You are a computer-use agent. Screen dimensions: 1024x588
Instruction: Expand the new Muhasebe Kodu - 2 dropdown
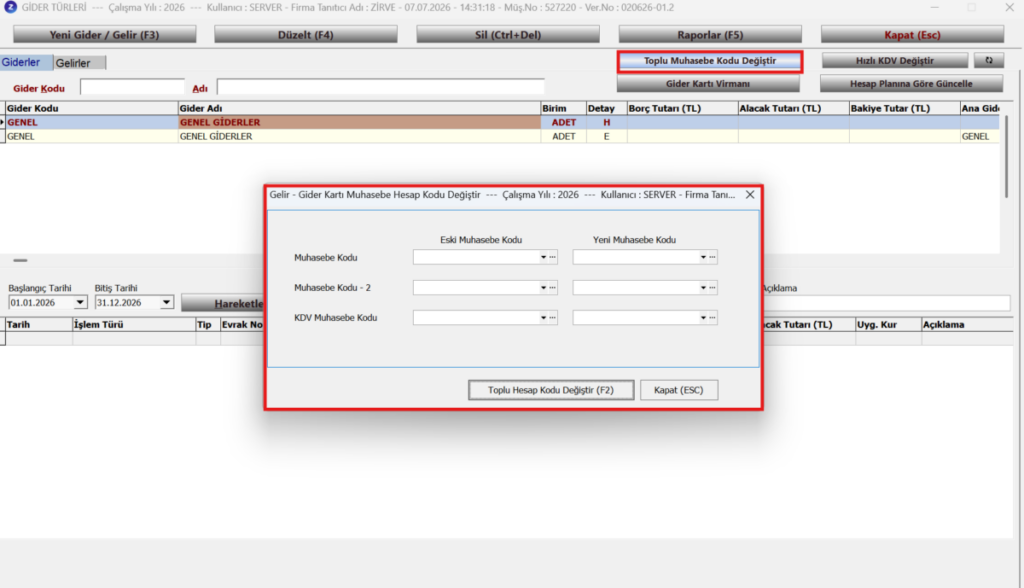pyautogui.click(x=703, y=287)
